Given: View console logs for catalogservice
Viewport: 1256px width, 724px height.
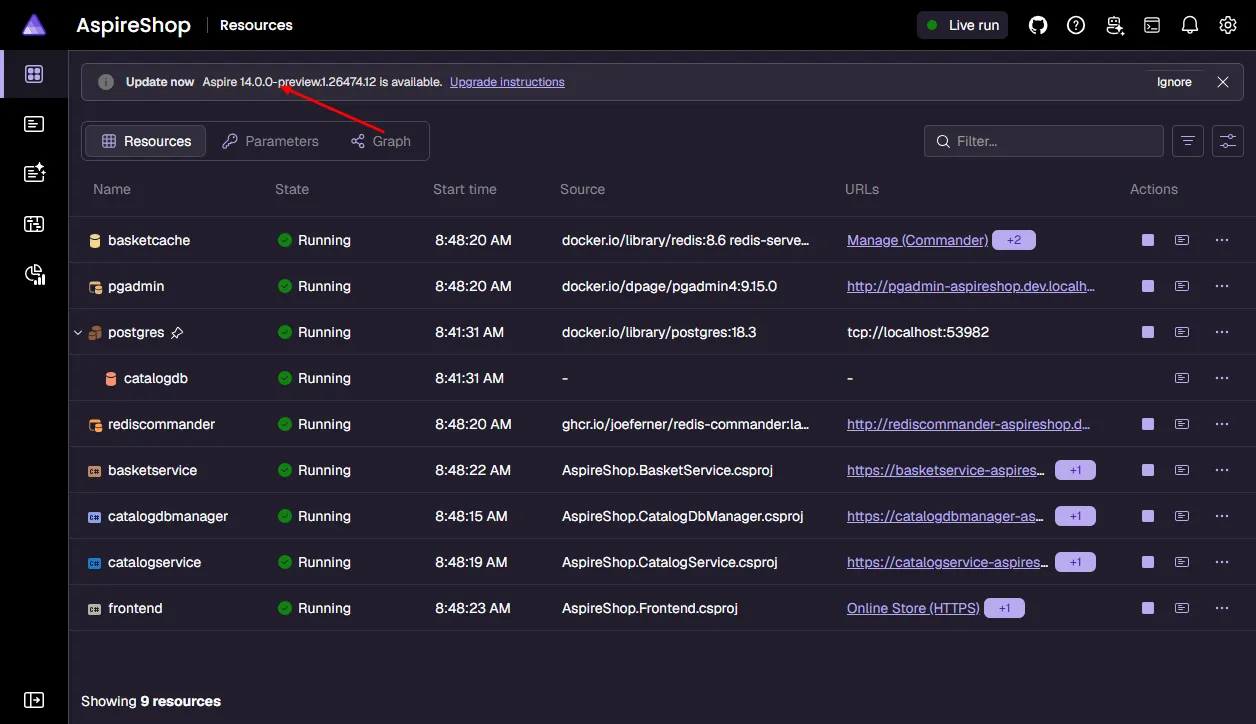Looking at the screenshot, I should (1182, 562).
